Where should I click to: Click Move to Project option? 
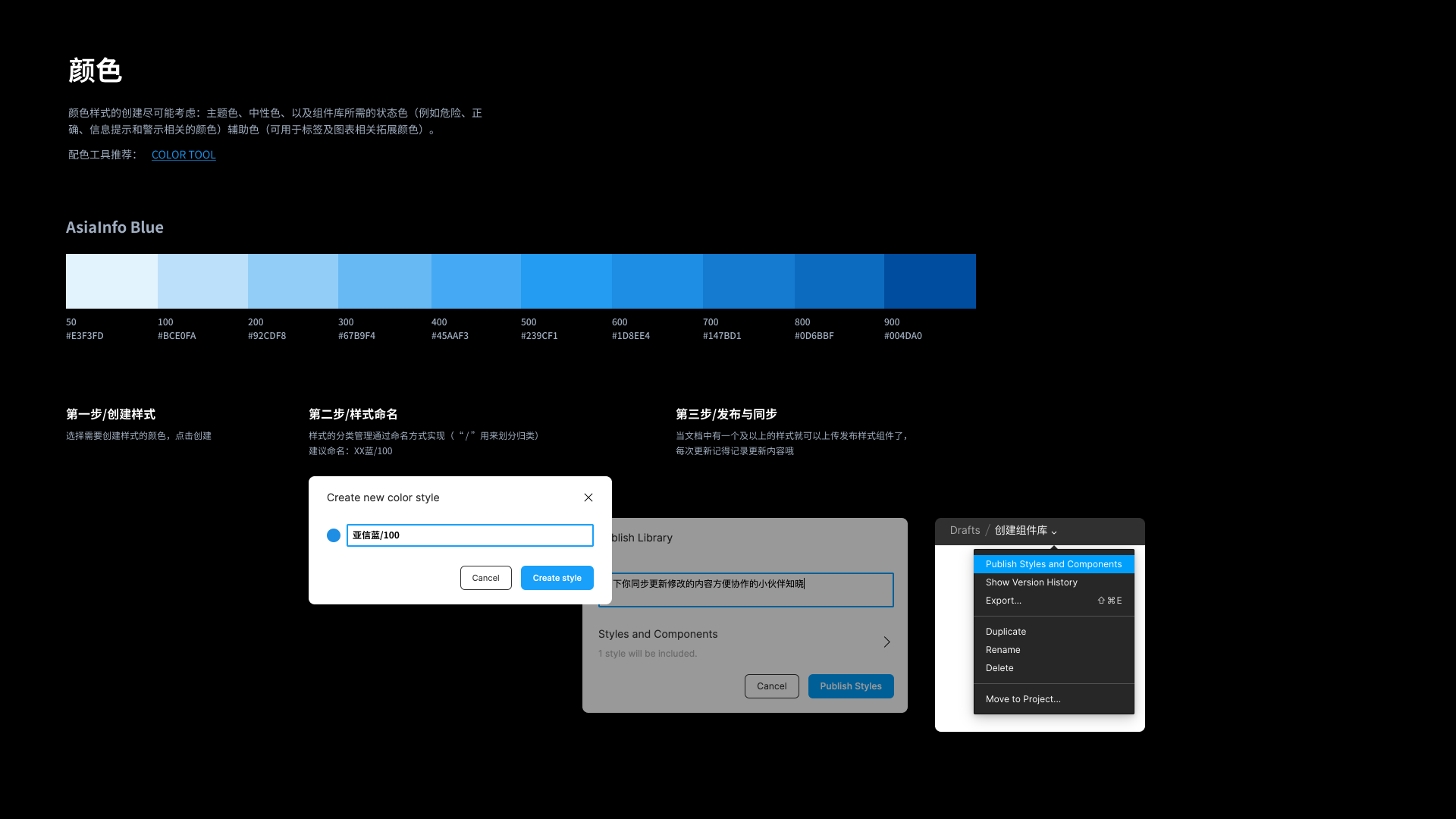tap(1022, 698)
